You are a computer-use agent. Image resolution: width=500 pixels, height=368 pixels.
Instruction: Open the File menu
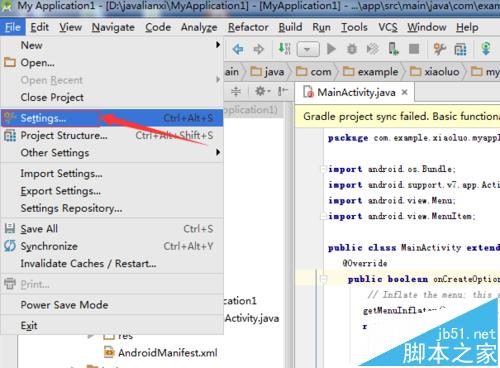point(13,27)
